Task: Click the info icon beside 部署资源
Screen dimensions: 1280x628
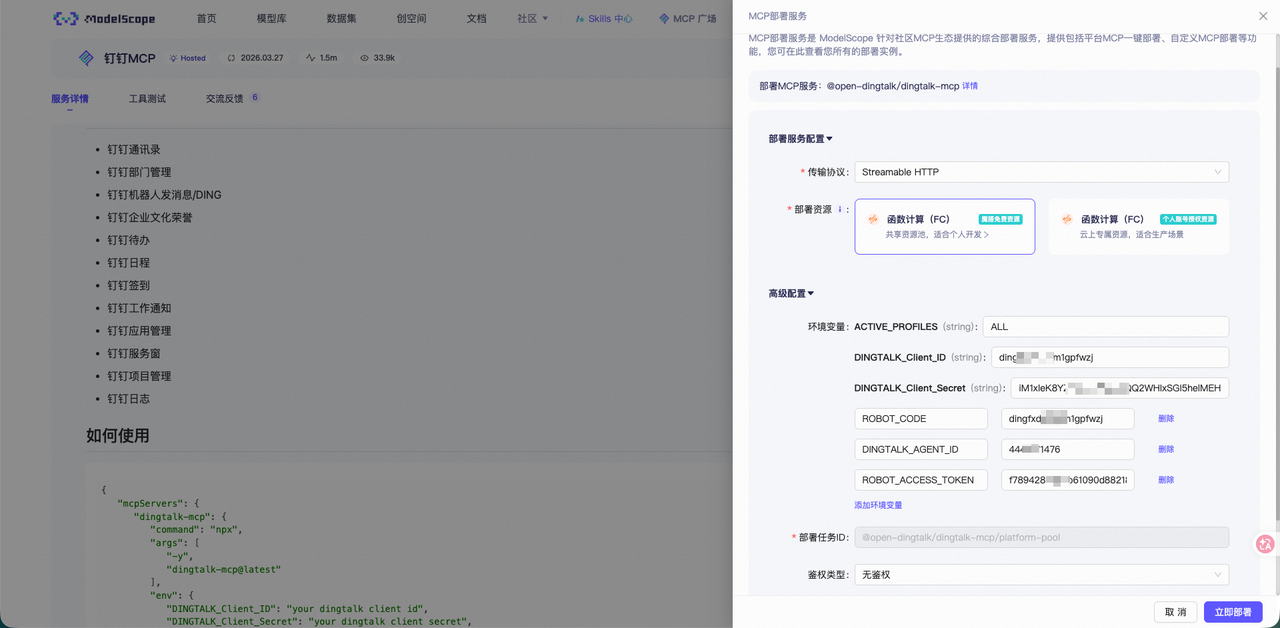Action: pyautogui.click(x=840, y=210)
